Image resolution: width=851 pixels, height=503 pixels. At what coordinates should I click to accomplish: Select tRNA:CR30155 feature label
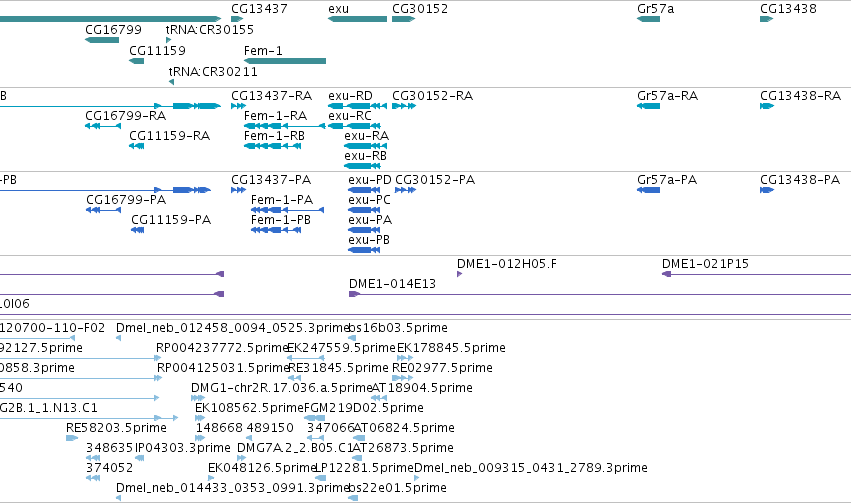[x=209, y=29]
